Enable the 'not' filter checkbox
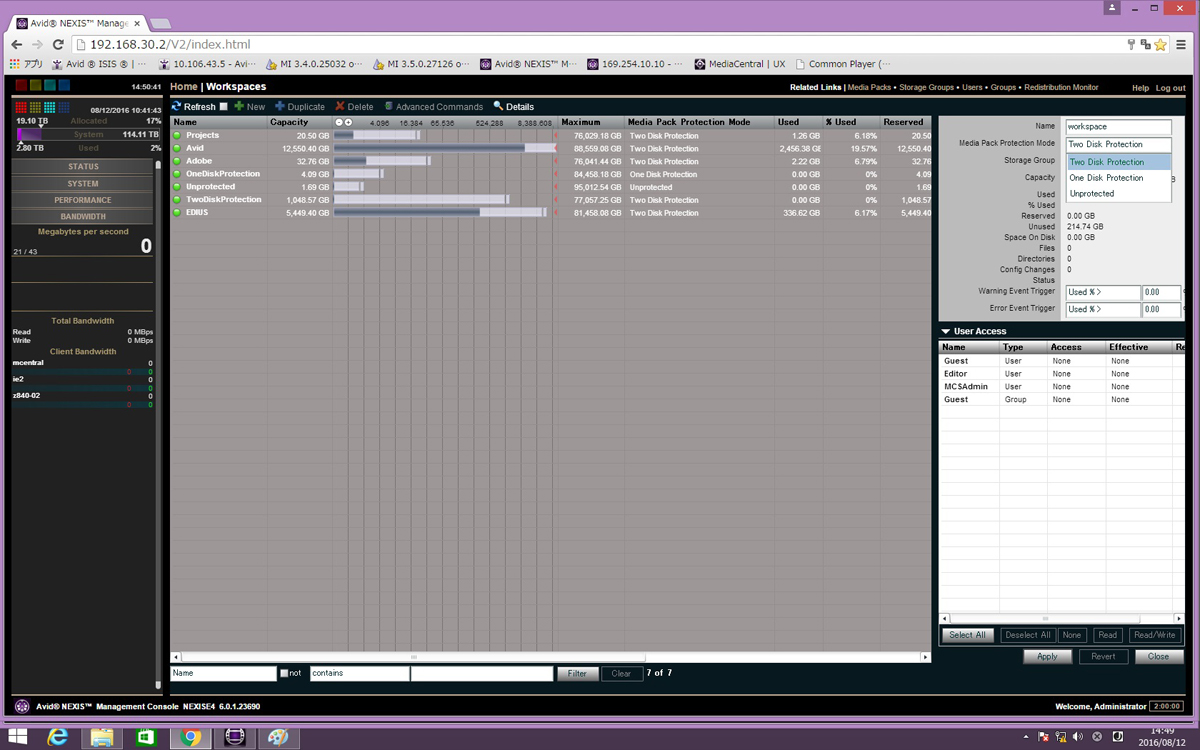1200x750 pixels. [x=284, y=674]
